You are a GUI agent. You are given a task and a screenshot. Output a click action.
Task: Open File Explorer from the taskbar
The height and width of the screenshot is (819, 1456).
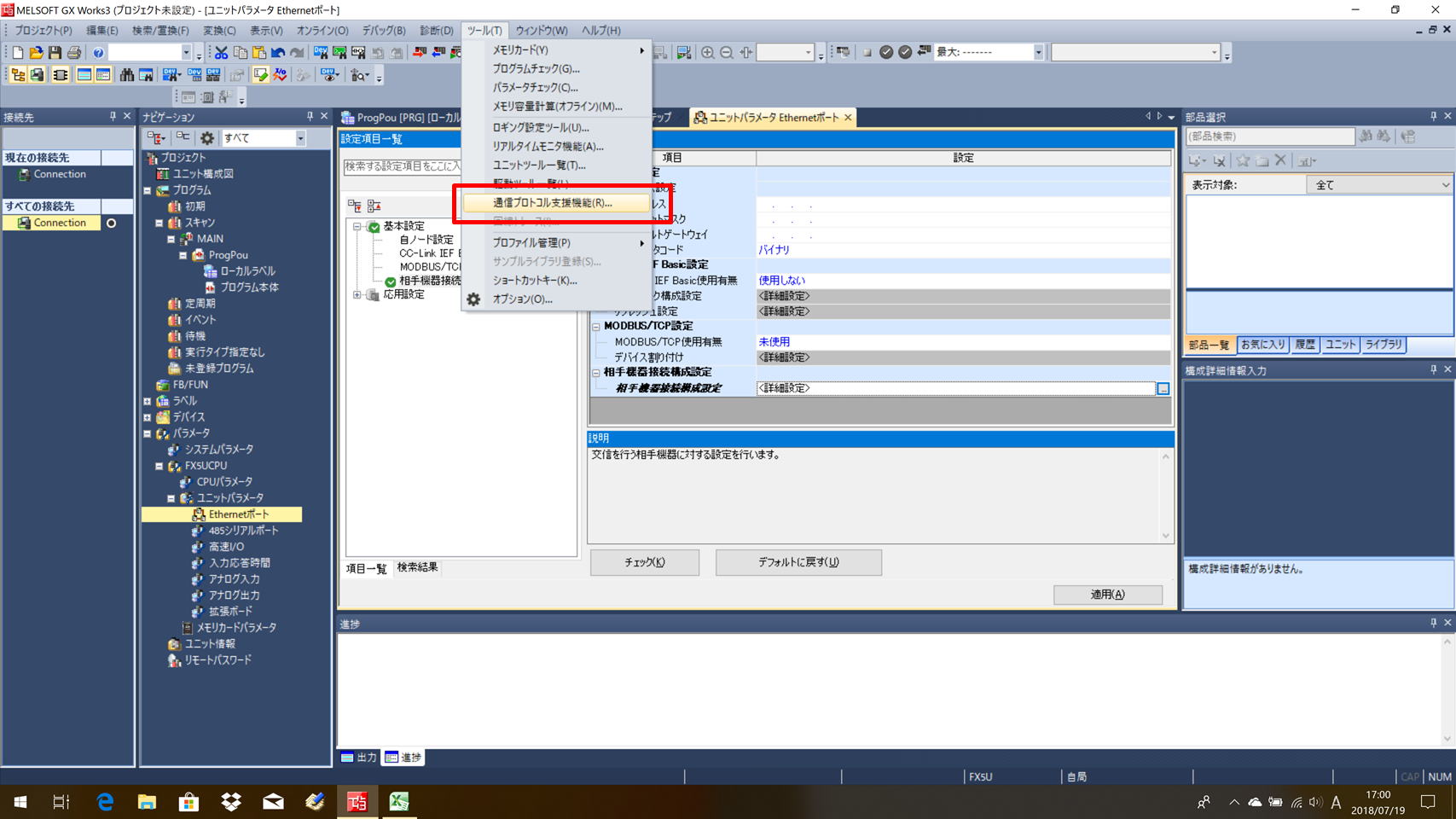click(147, 802)
